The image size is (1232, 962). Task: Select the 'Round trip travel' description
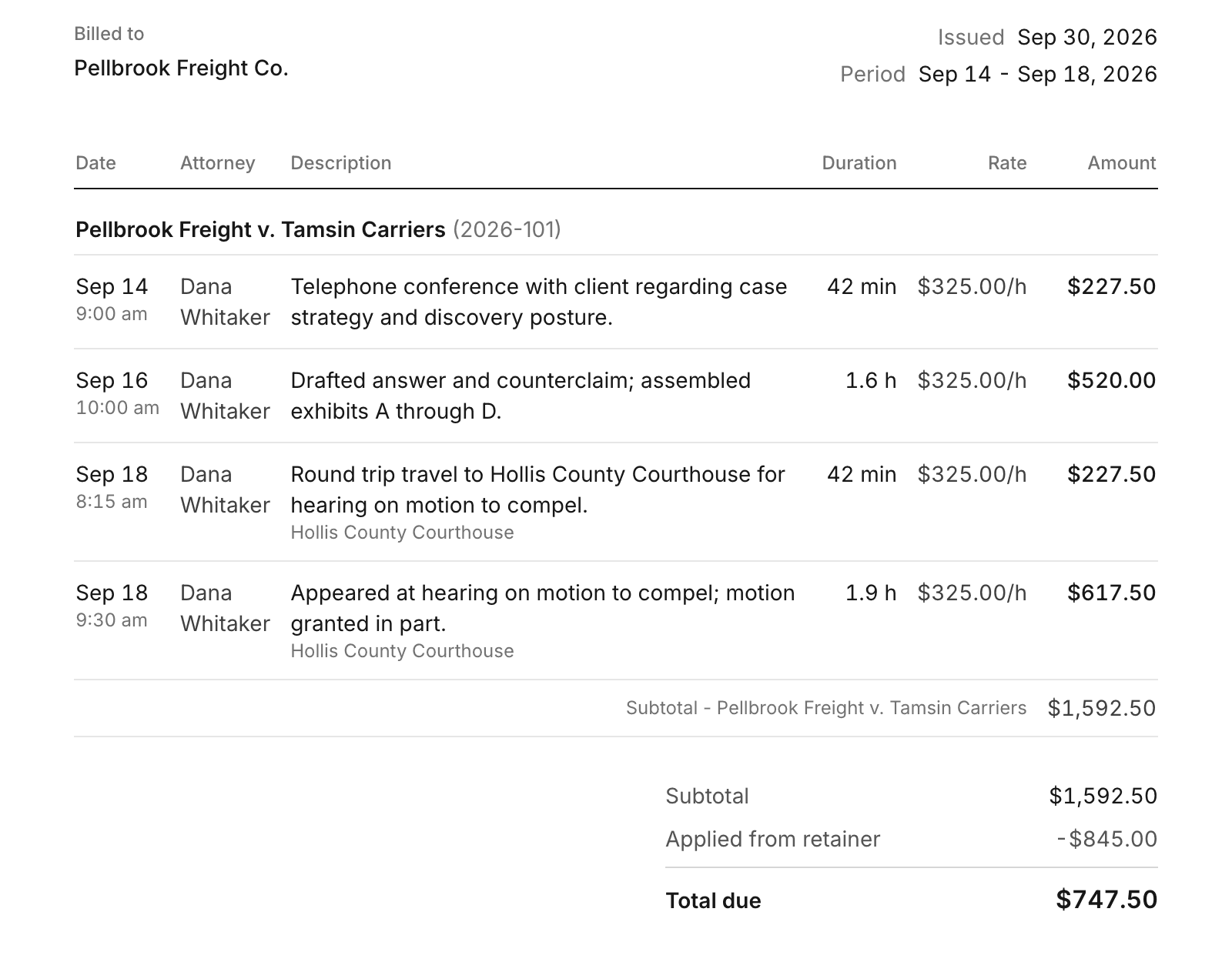pyautogui.click(x=537, y=489)
